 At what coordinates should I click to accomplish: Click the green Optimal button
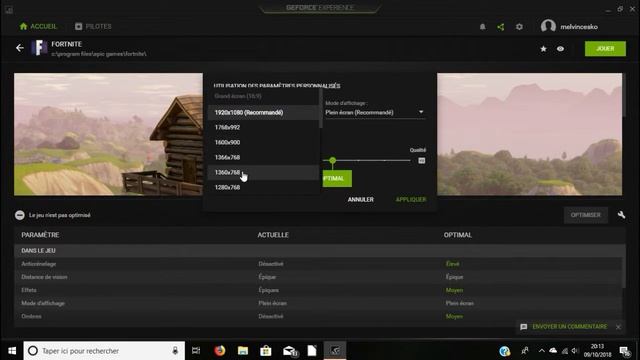[337, 178]
